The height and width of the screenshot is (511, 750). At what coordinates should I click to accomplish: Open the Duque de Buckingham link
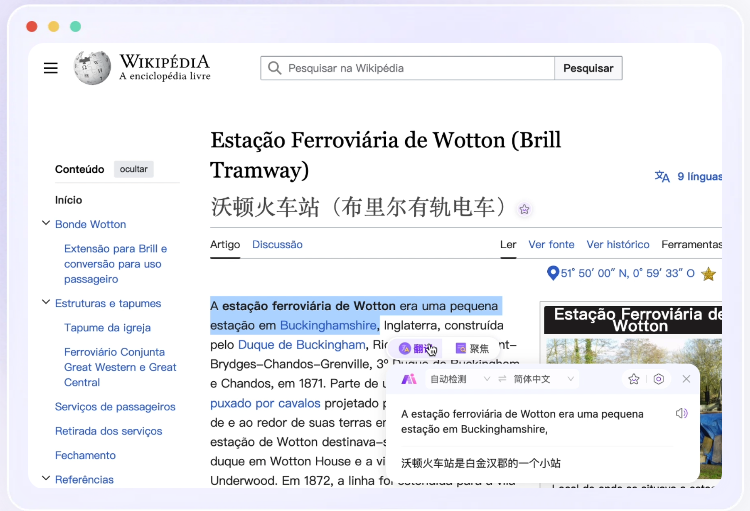302,344
